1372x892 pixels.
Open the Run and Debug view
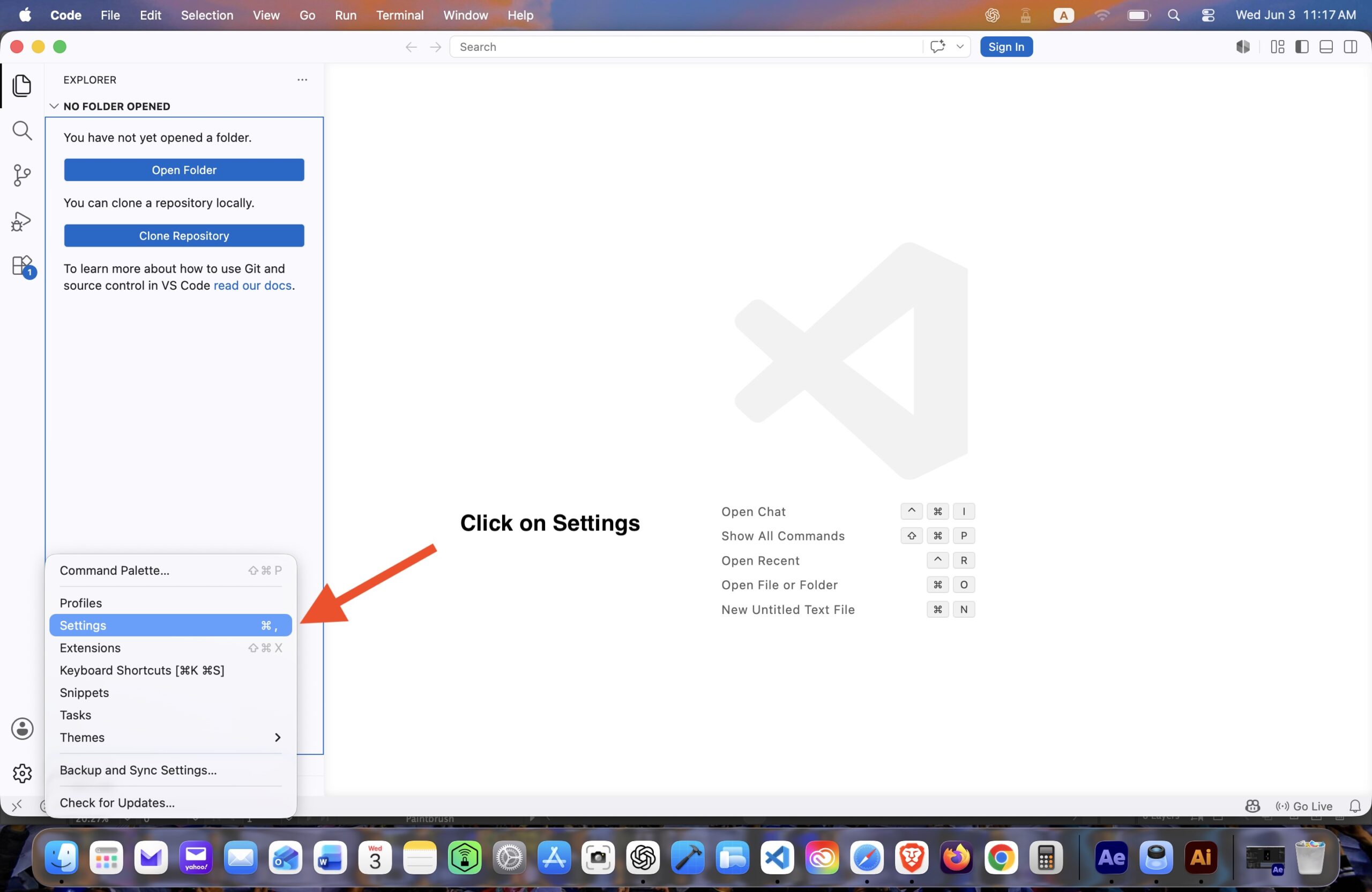point(22,221)
